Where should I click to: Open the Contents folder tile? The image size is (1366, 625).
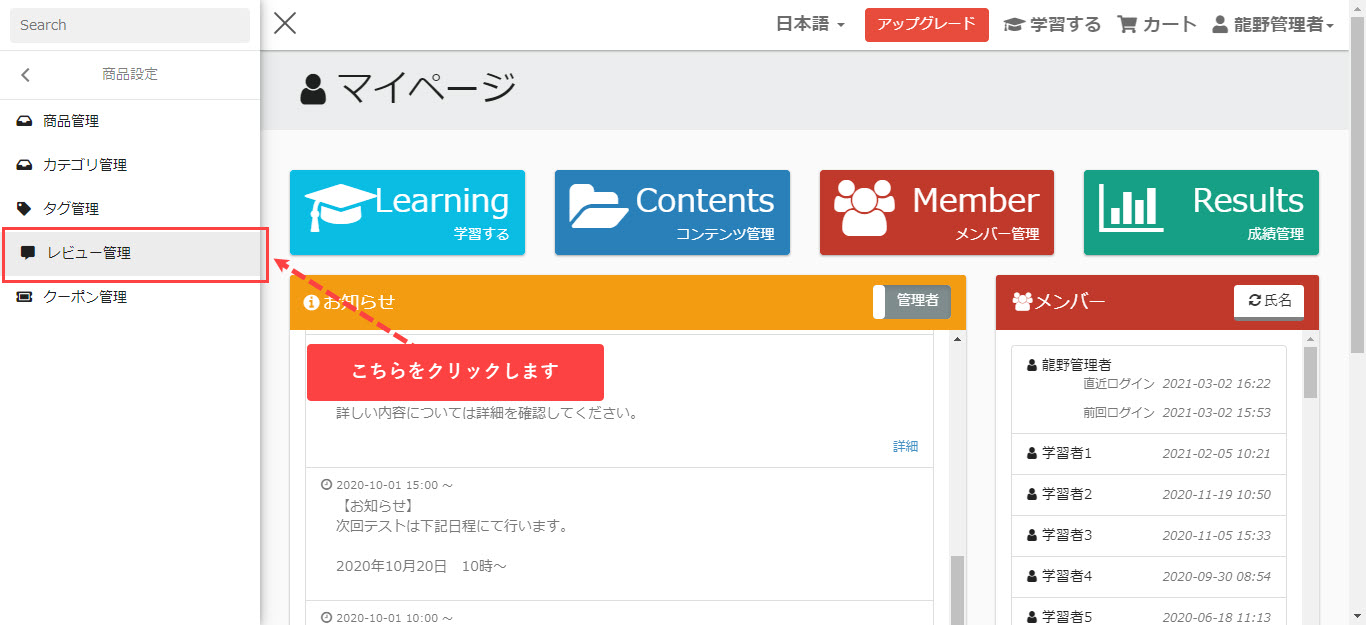coord(671,212)
